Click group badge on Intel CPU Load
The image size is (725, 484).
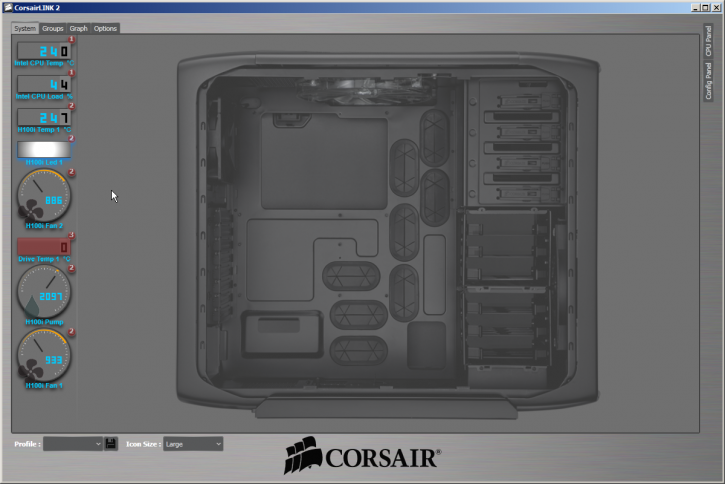coord(72,73)
